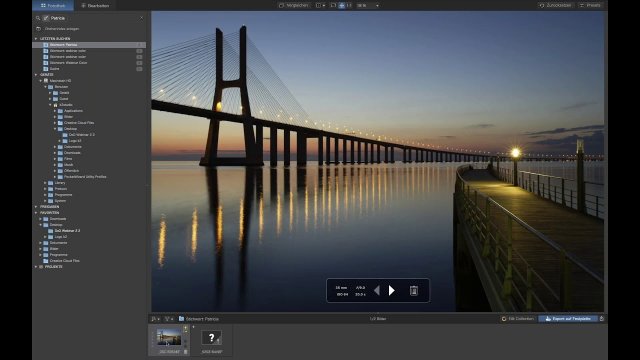Go to next image with right arrow
The image size is (640, 360).
click(x=391, y=290)
